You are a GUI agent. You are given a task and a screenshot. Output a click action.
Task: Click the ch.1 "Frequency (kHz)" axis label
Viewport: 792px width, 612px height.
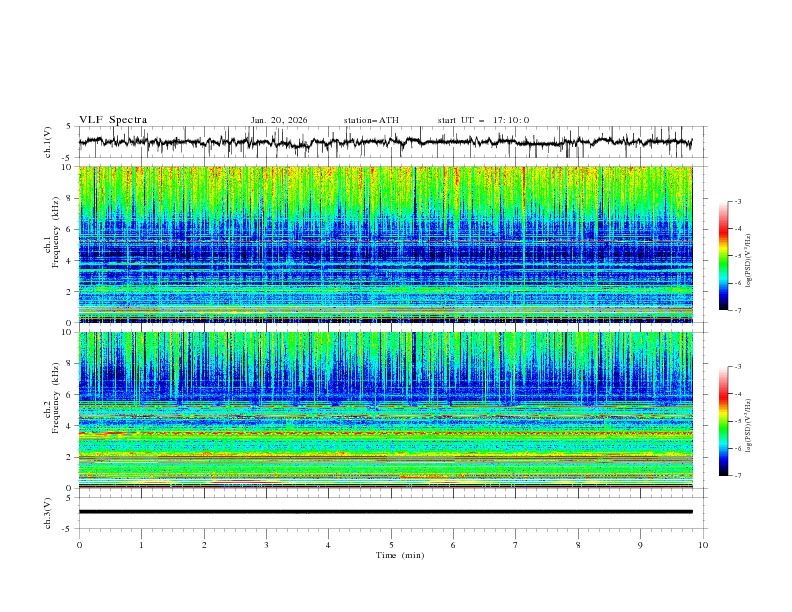click(56, 232)
